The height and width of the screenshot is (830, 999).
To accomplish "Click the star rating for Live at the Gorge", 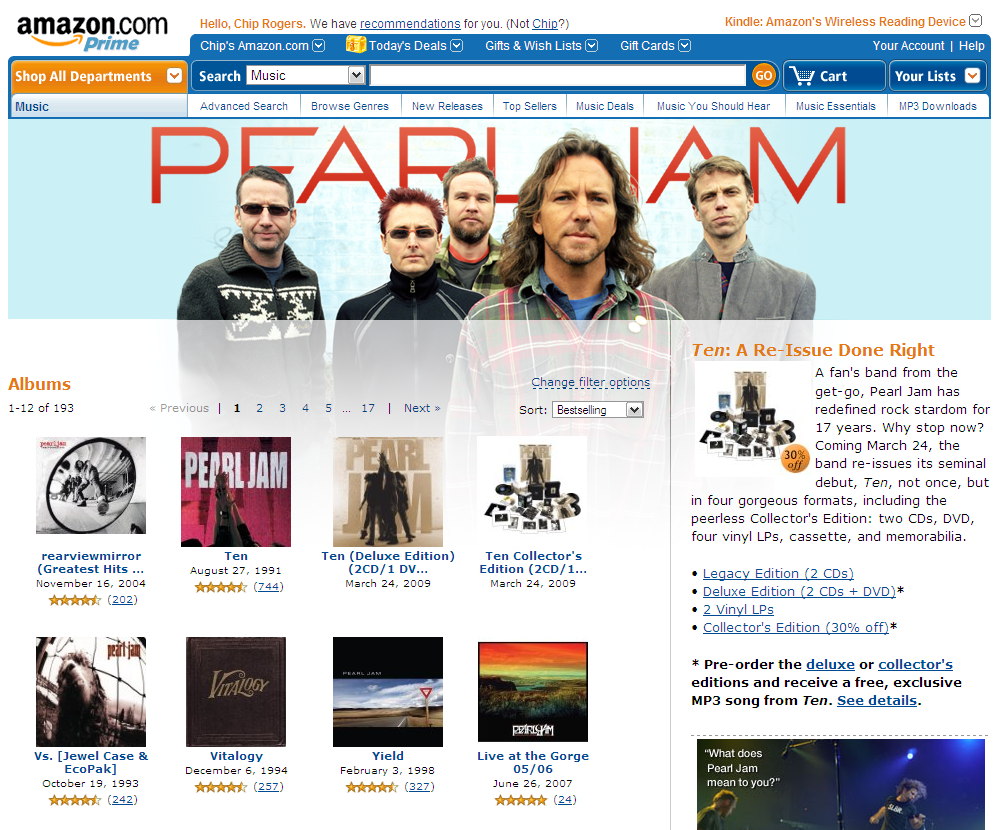I will pyautogui.click(x=521, y=799).
